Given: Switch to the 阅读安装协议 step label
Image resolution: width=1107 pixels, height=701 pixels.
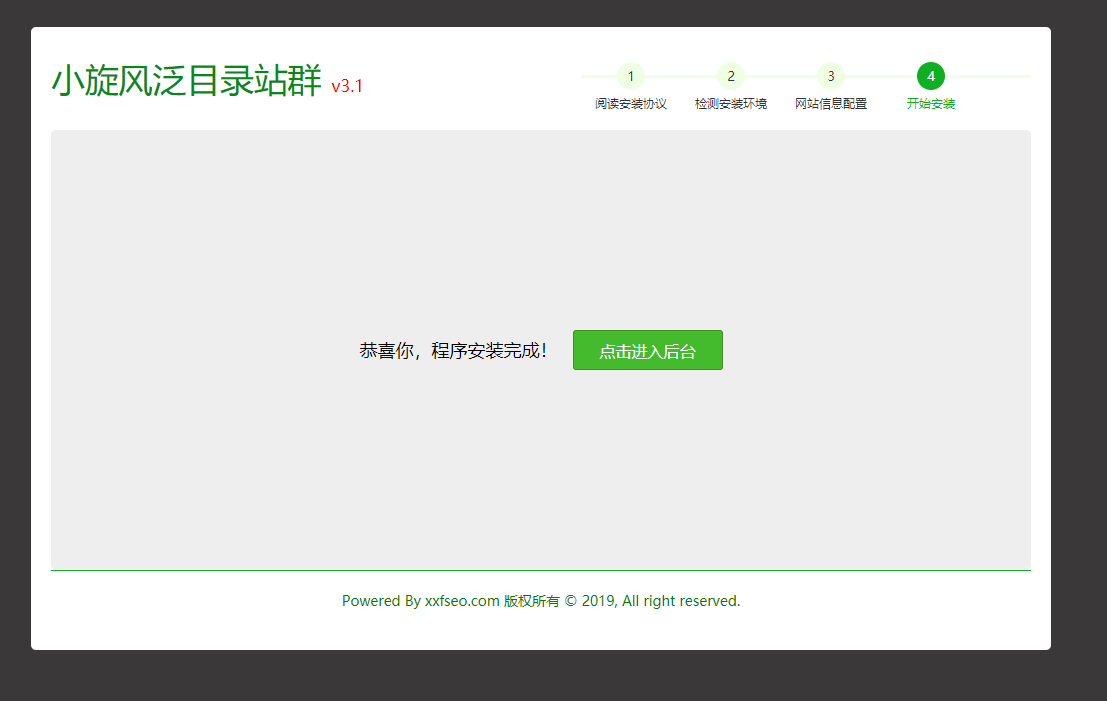Looking at the screenshot, I should pos(630,103).
